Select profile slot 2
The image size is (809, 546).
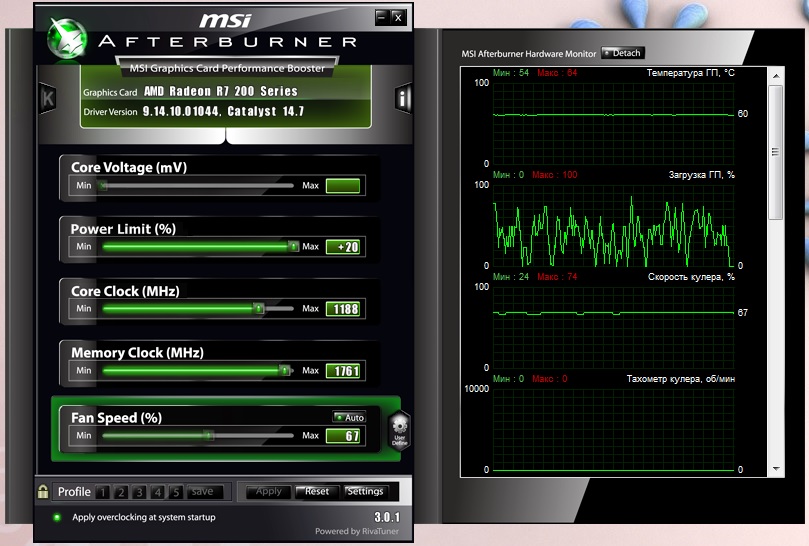point(121,492)
